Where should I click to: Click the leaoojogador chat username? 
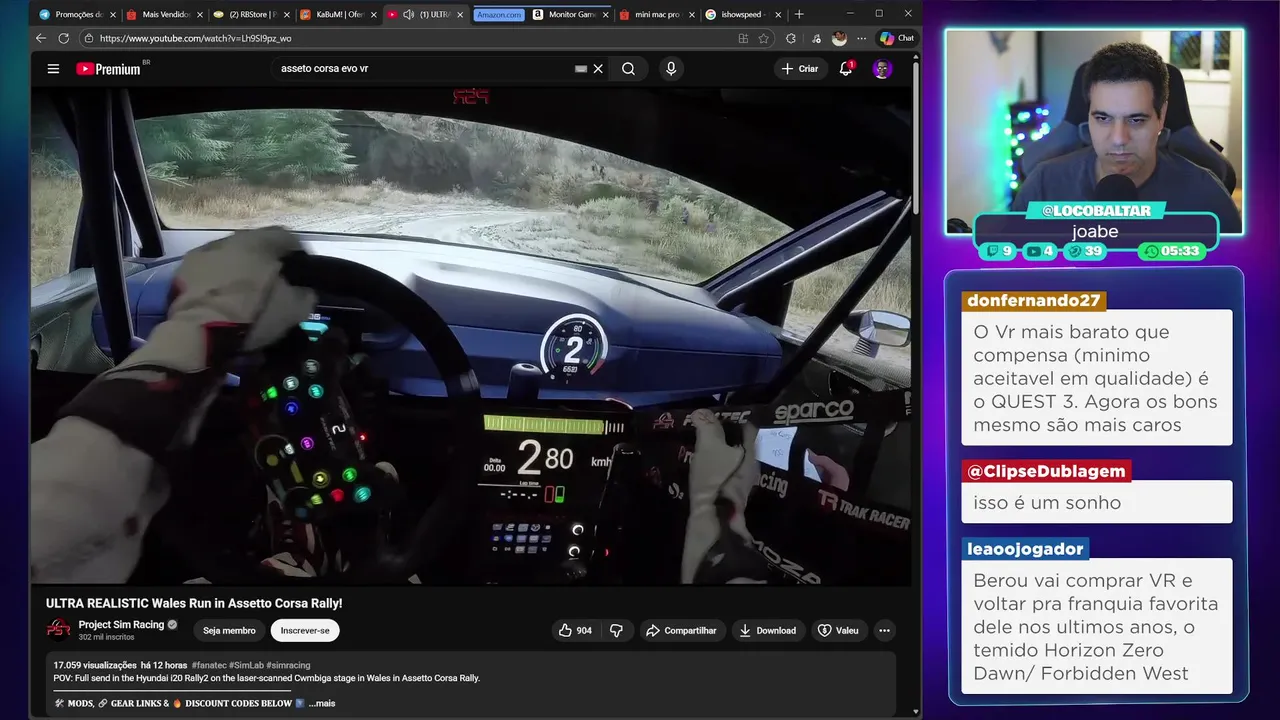point(1025,549)
